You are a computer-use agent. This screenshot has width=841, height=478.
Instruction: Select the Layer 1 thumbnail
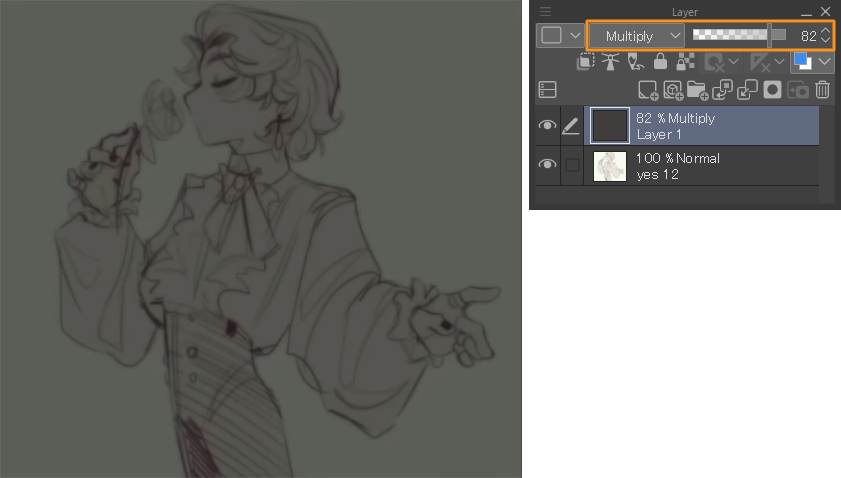tap(610, 126)
